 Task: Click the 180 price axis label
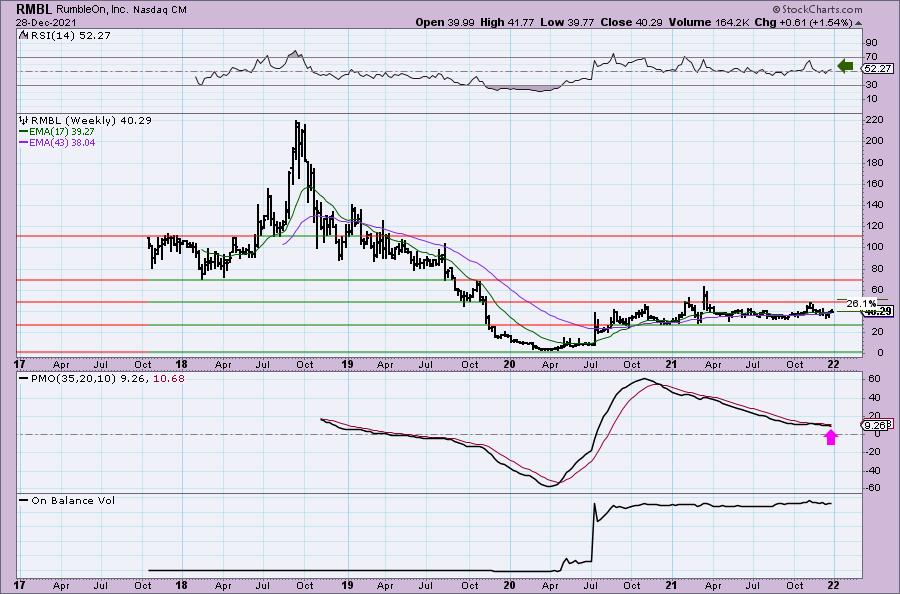pos(875,162)
